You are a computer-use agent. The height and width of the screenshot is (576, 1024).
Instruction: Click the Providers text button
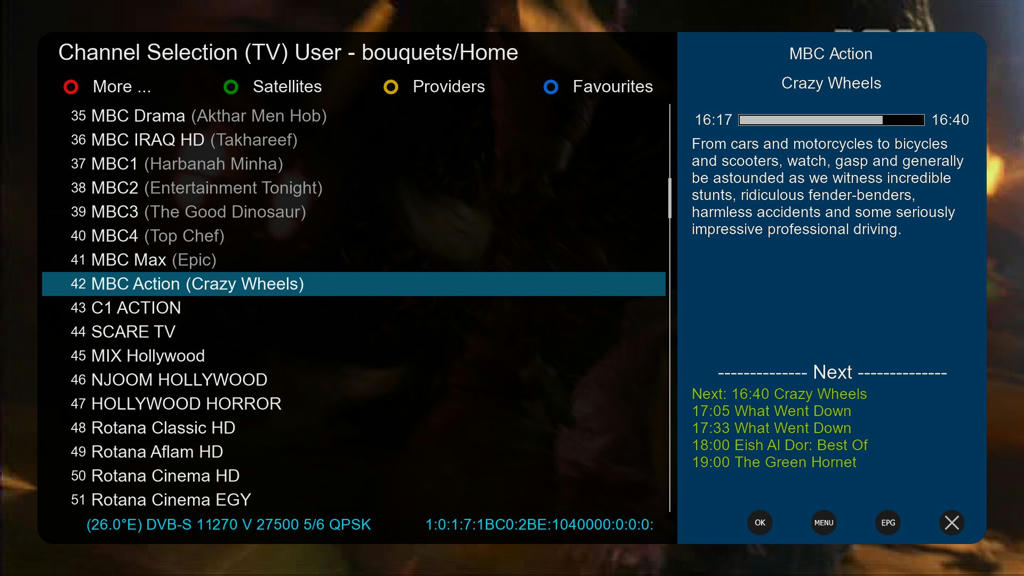click(449, 87)
